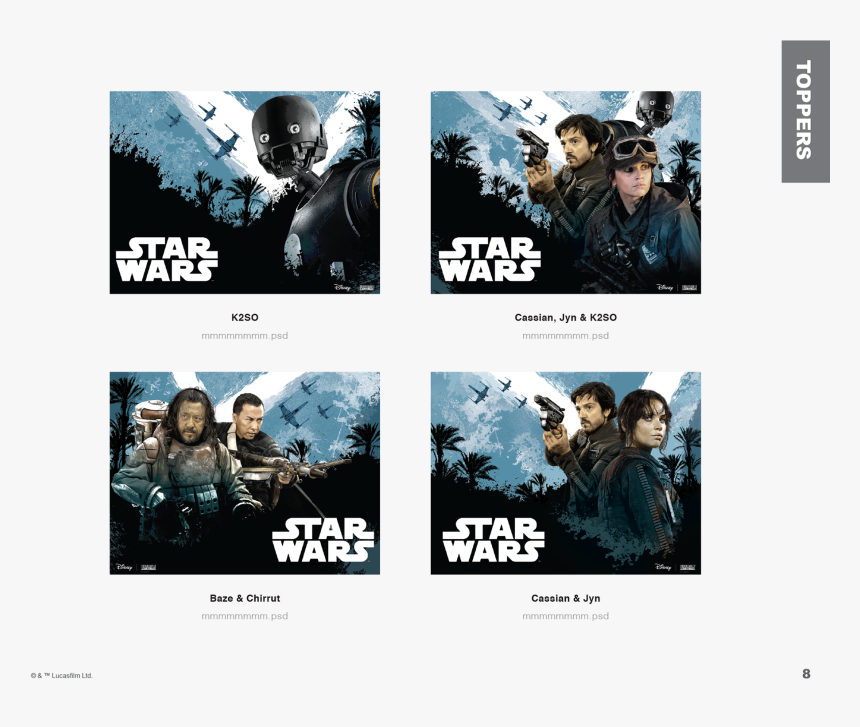Click the K2SO caption text

click(x=245, y=317)
